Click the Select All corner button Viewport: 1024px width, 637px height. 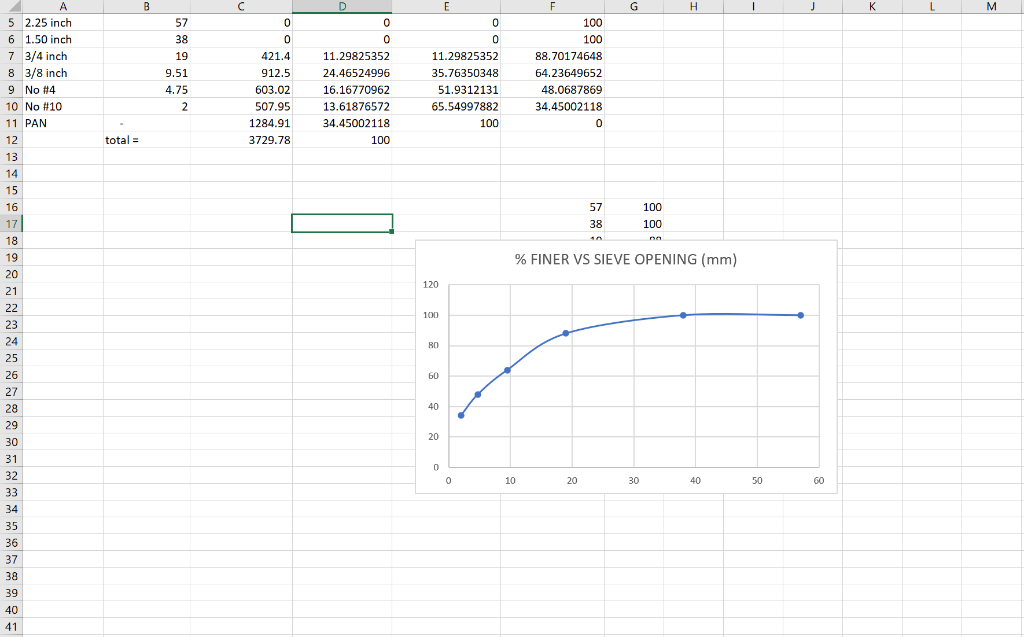tap(10, 7)
